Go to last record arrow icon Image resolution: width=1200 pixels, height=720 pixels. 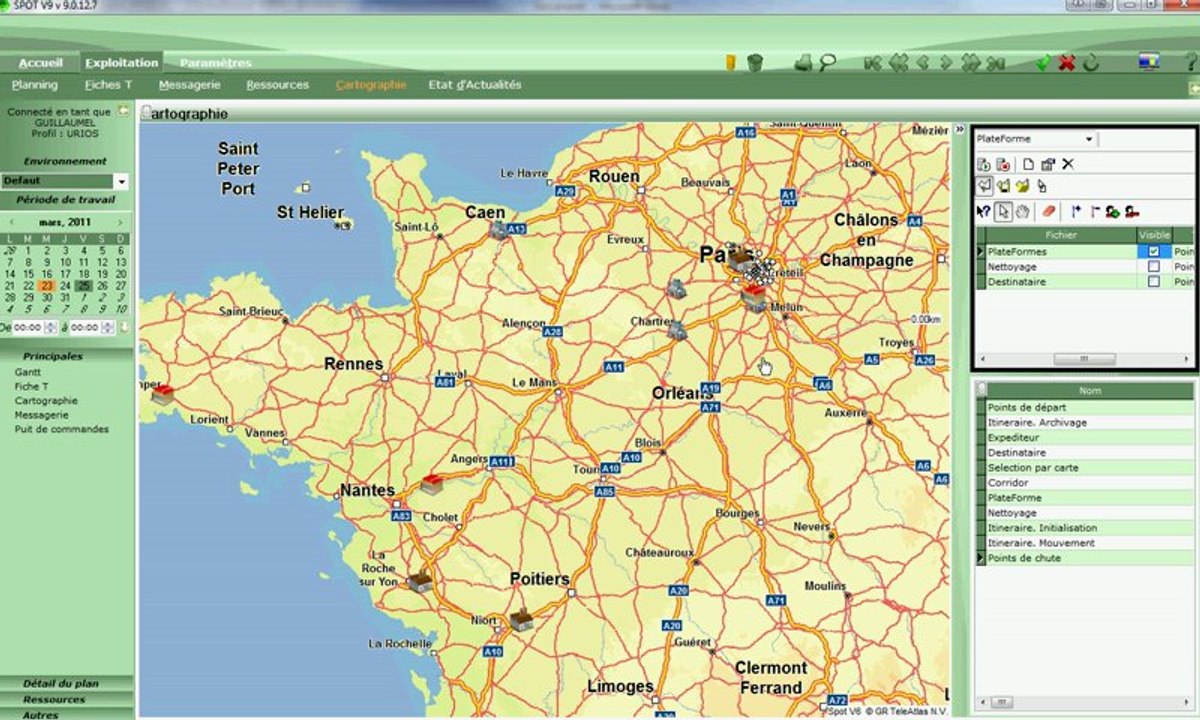pyautogui.click(x=995, y=62)
